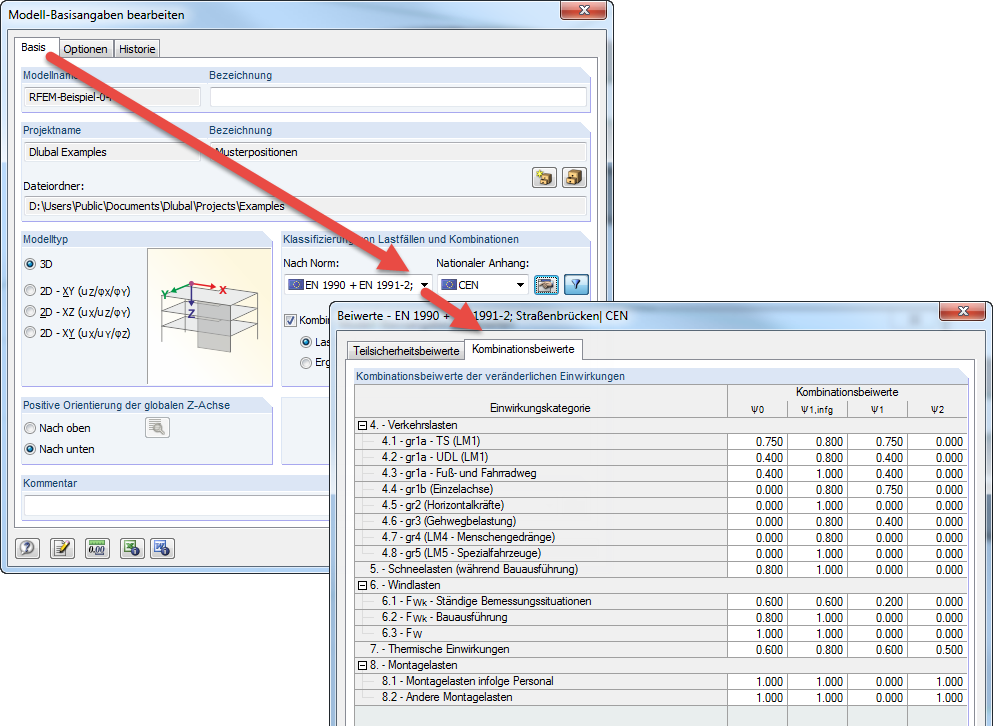The height and width of the screenshot is (726, 994).
Task: Open the edit comment notepad icon
Action: click(x=61, y=548)
